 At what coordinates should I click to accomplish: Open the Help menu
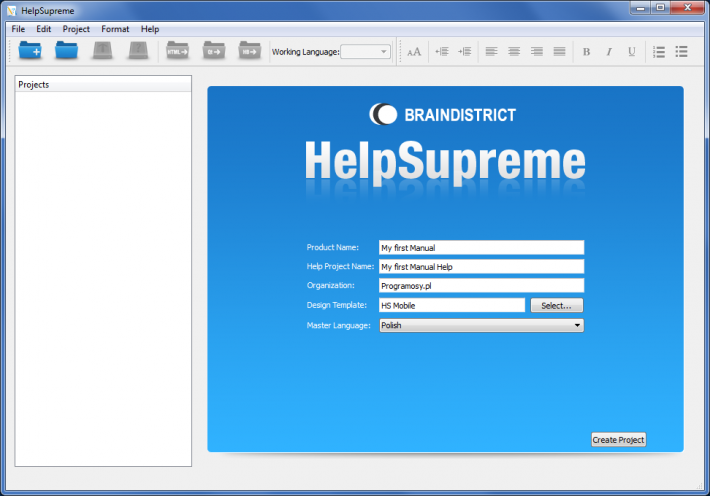[x=150, y=29]
